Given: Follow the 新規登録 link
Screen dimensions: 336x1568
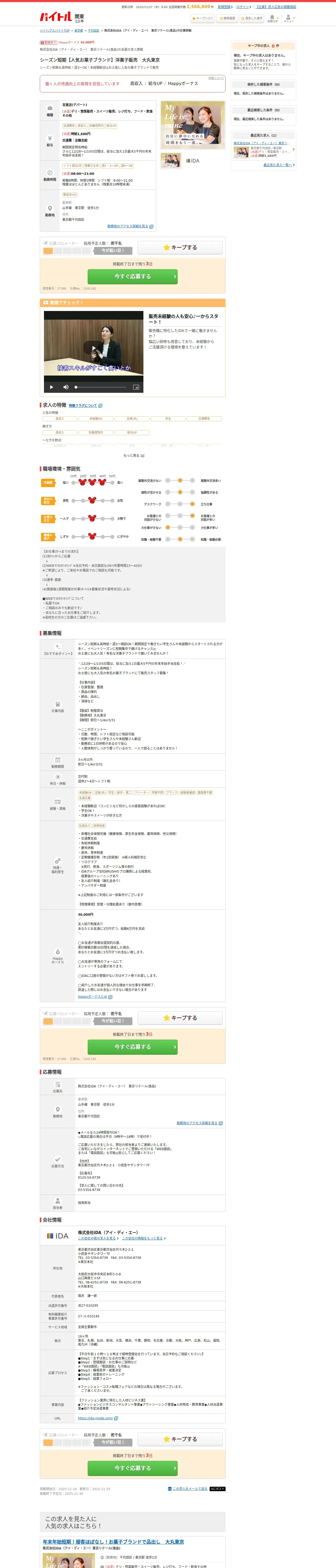Looking at the screenshot, I should coord(225,7).
